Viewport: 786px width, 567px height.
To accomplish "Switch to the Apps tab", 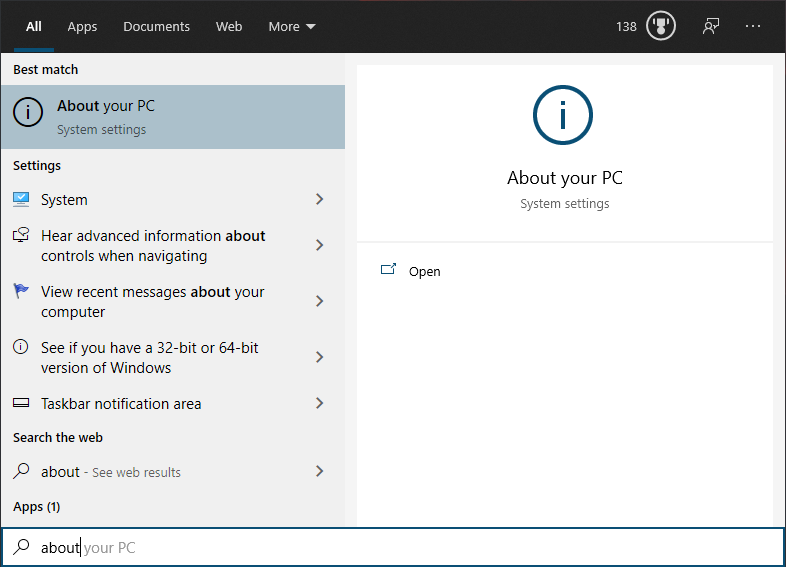I will coord(82,27).
